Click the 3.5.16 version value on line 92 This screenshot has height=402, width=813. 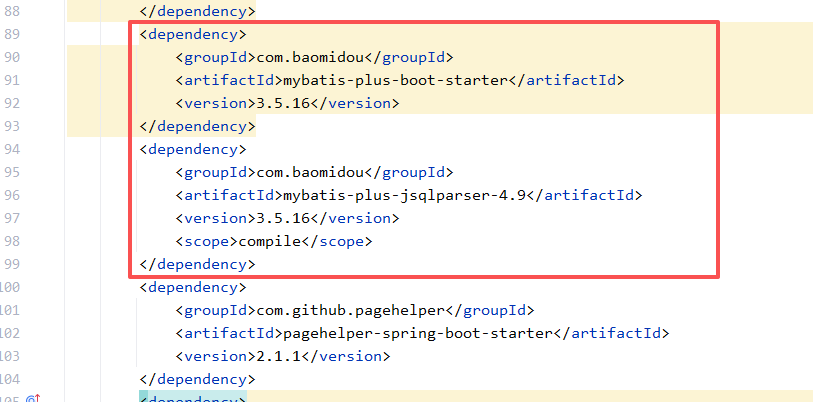283,103
